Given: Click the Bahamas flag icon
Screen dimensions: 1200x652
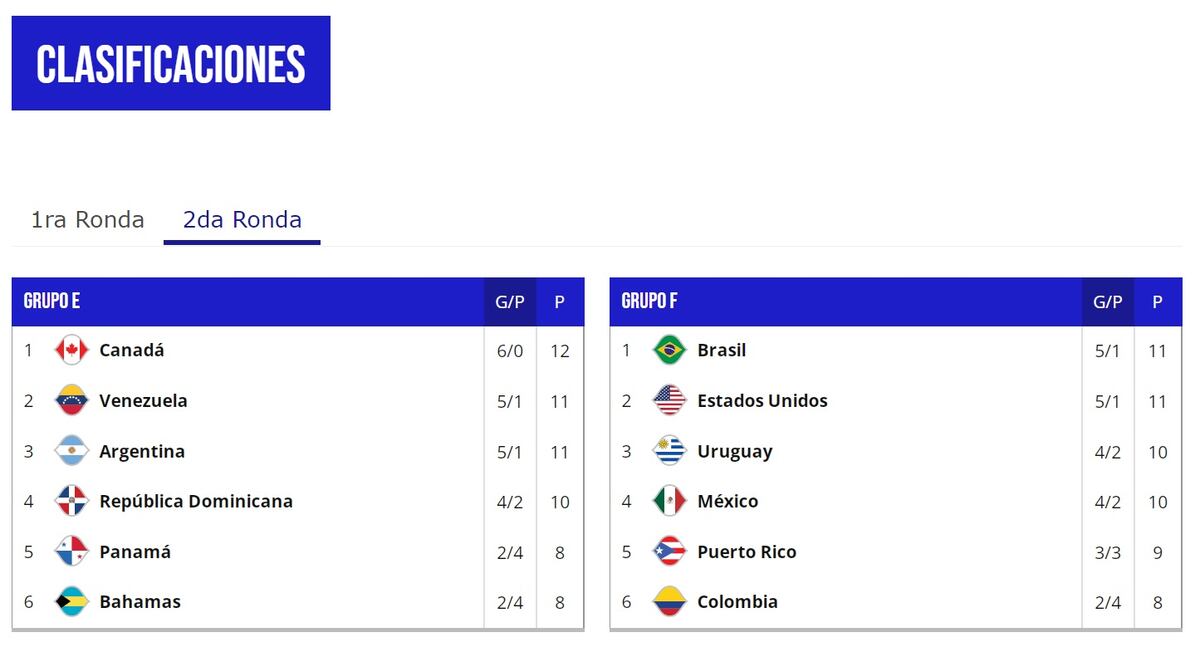Looking at the screenshot, I should 72,601.
